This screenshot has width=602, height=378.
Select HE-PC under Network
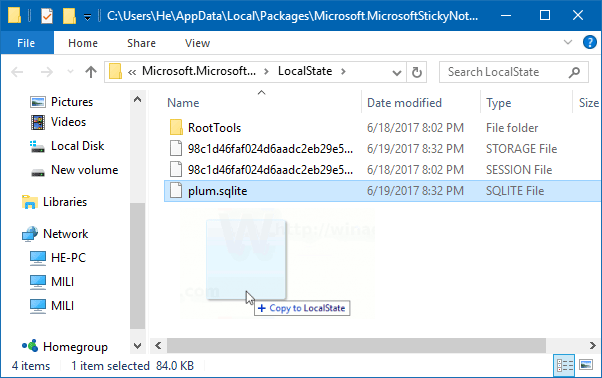[68, 258]
